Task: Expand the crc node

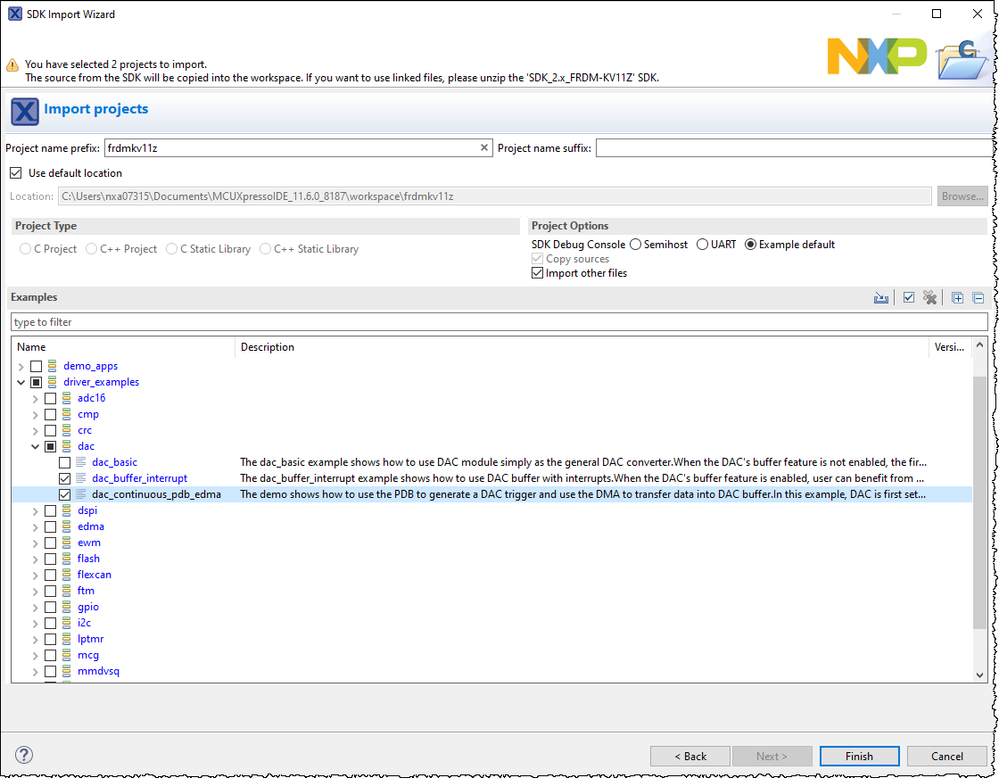Action: click(x=35, y=431)
